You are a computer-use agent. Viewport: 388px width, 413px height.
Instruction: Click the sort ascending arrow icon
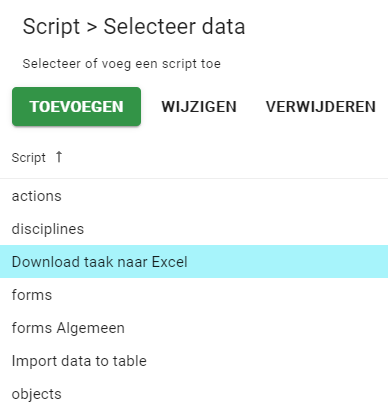(59, 156)
